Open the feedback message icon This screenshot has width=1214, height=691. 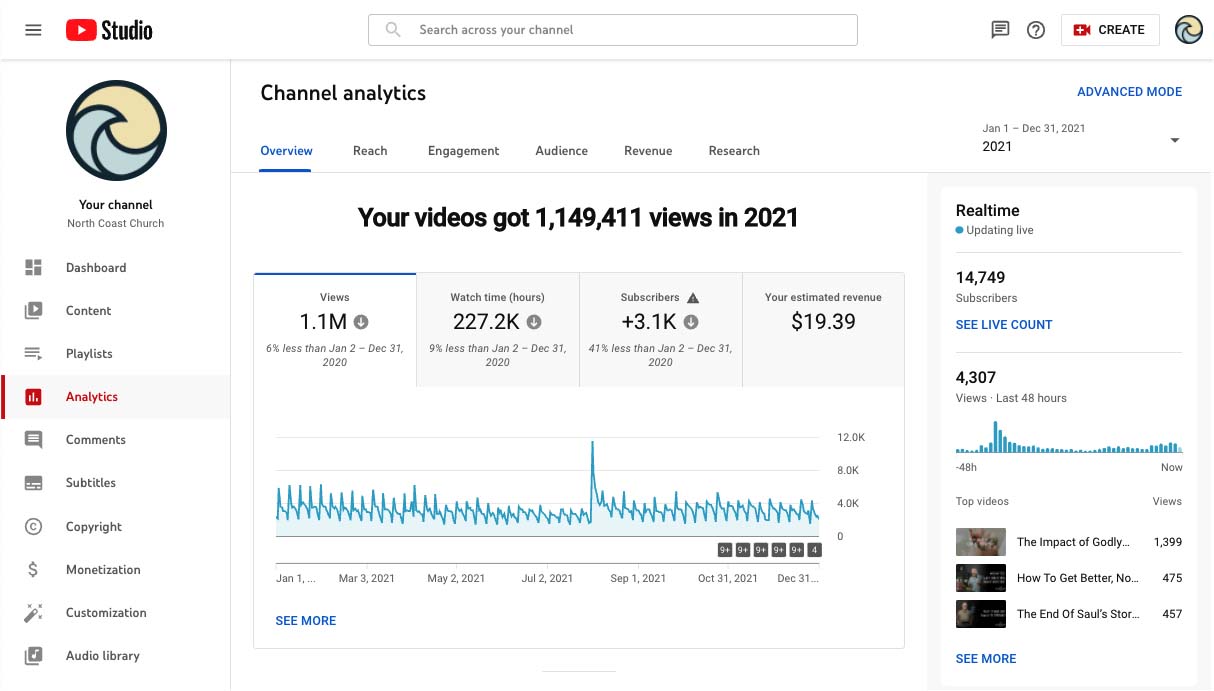(1000, 30)
